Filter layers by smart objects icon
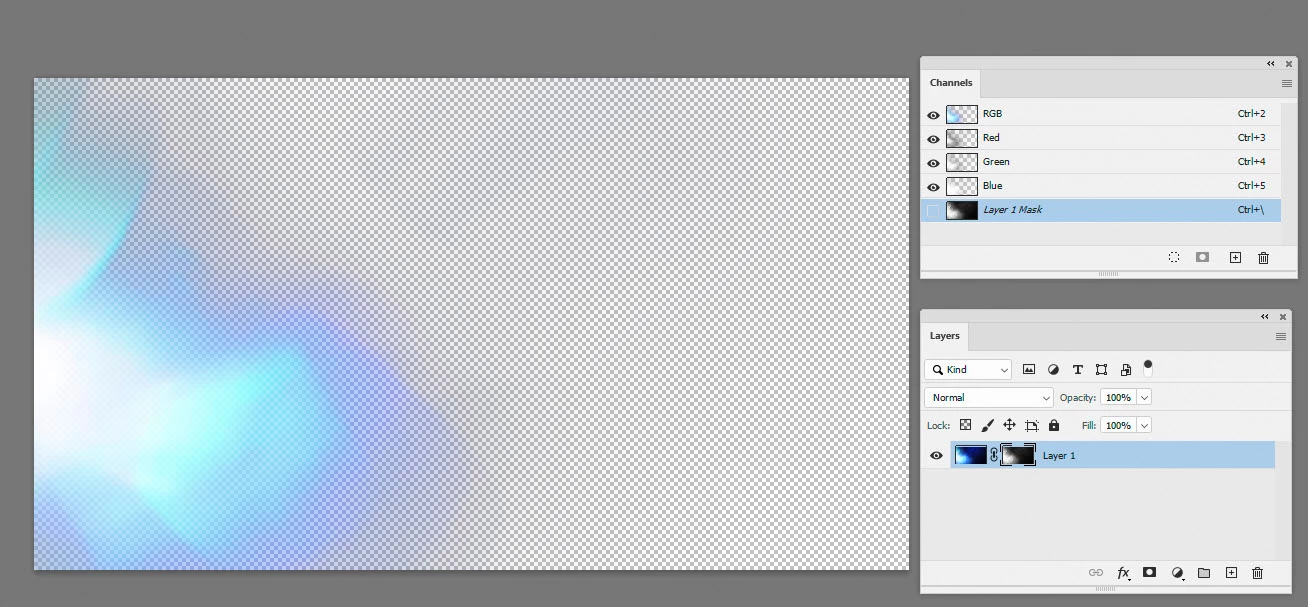 pos(1126,370)
